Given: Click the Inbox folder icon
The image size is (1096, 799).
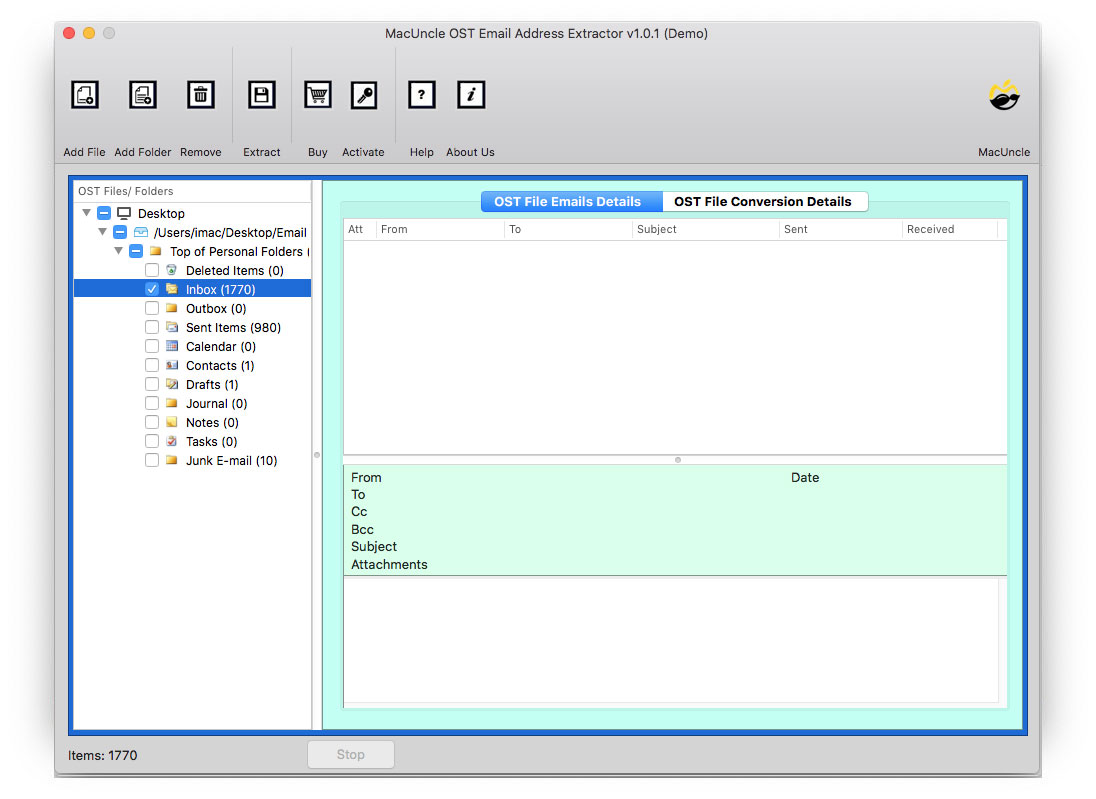Looking at the screenshot, I should (x=171, y=289).
